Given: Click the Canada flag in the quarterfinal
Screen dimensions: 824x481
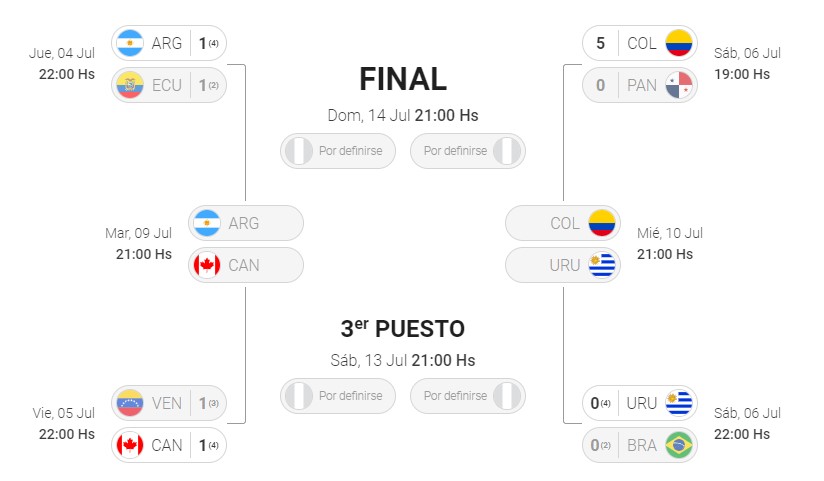Looking at the screenshot, I should [130, 445].
